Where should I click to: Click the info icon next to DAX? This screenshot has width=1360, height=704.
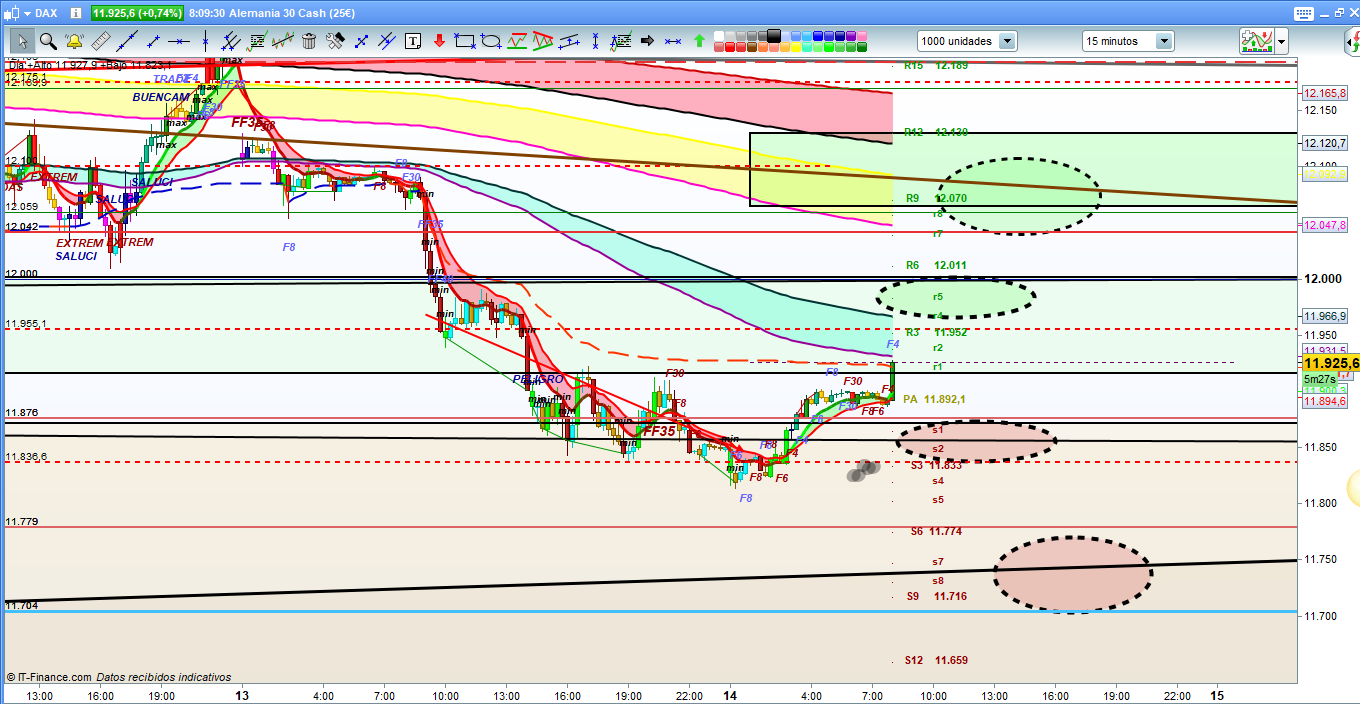77,13
